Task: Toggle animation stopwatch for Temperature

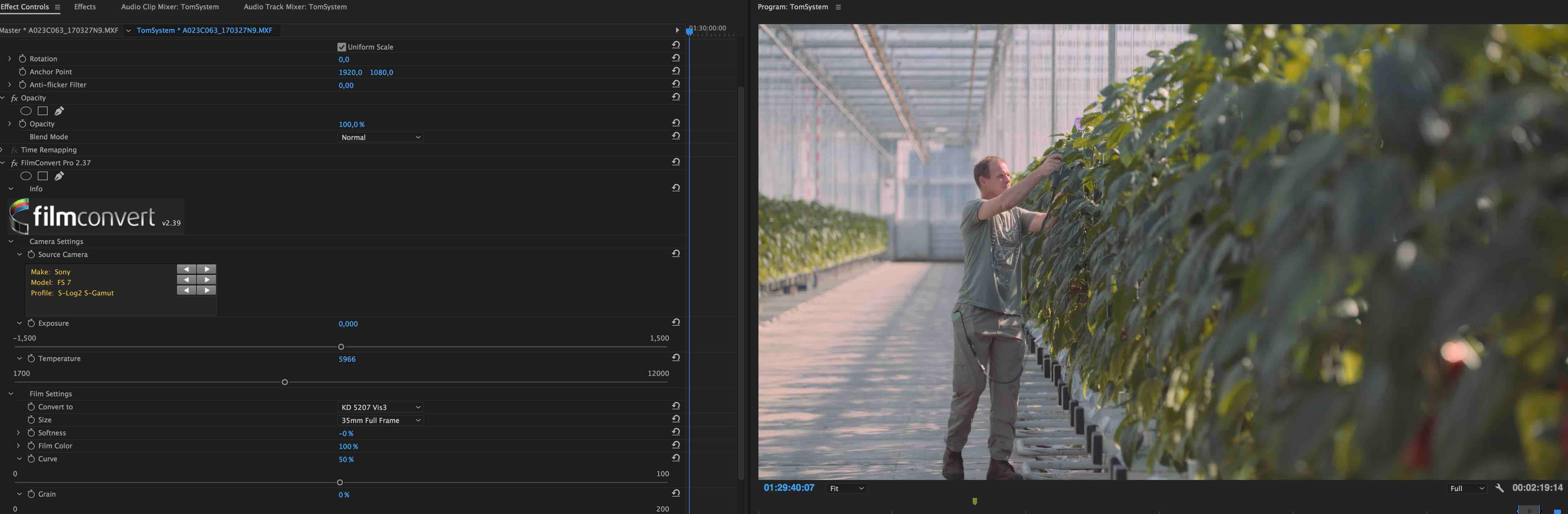Action: click(31, 358)
